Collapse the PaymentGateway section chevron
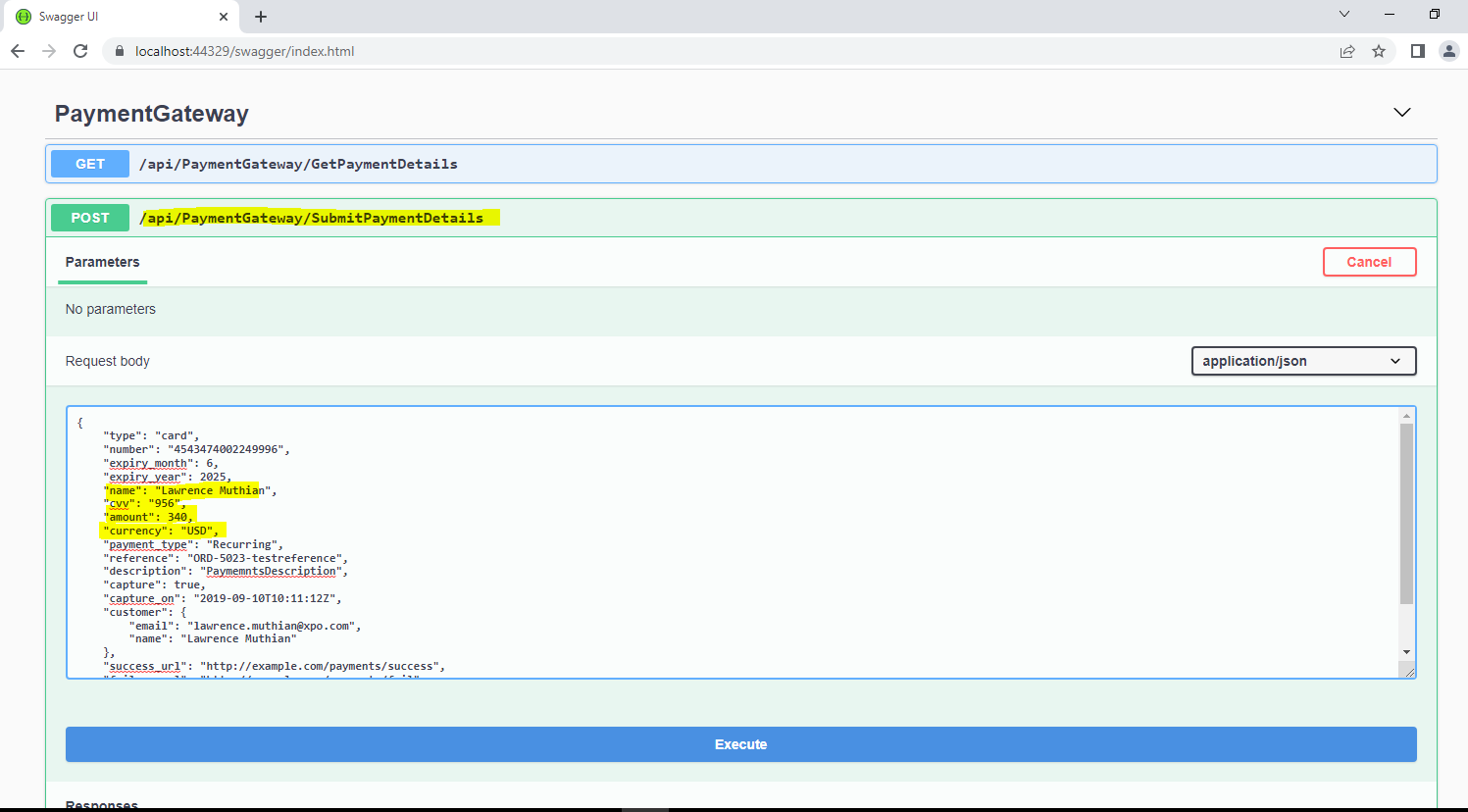The width and height of the screenshot is (1468, 812). pyautogui.click(x=1401, y=112)
